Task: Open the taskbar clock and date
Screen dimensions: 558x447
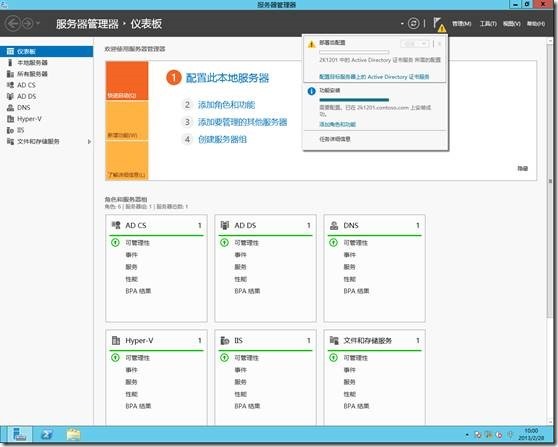Action: [531, 434]
